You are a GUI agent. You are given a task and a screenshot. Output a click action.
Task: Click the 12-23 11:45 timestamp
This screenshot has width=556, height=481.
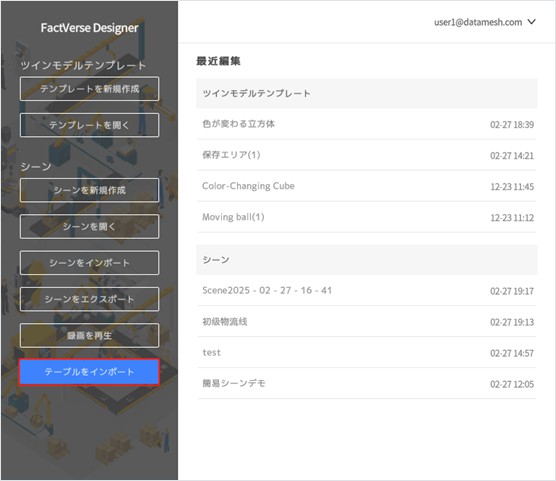coord(512,187)
